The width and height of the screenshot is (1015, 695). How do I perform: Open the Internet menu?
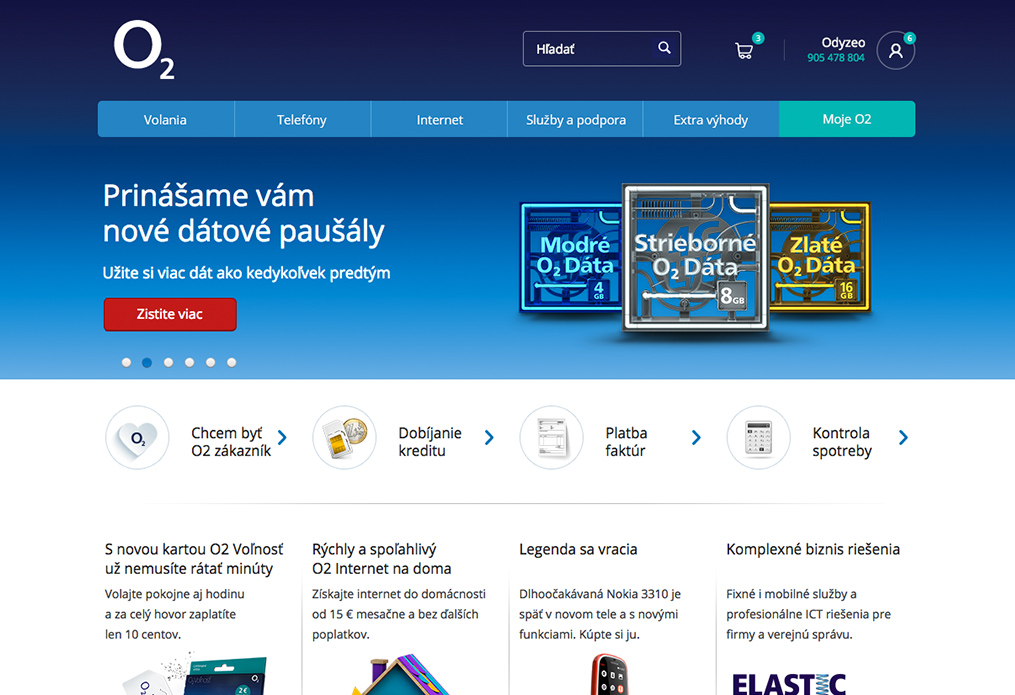coord(439,119)
